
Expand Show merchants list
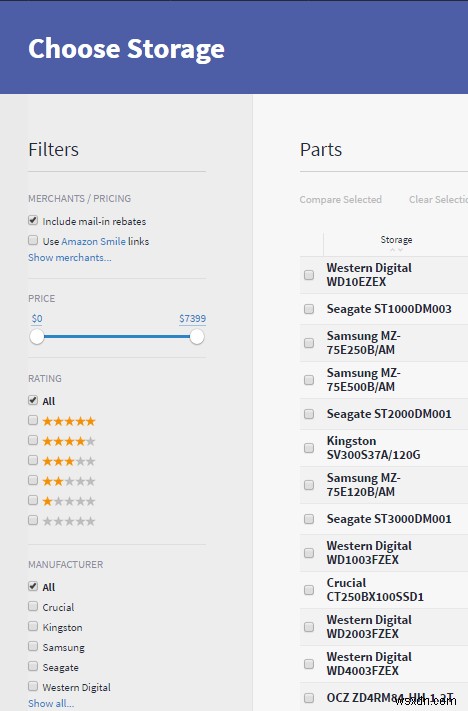pos(69,258)
